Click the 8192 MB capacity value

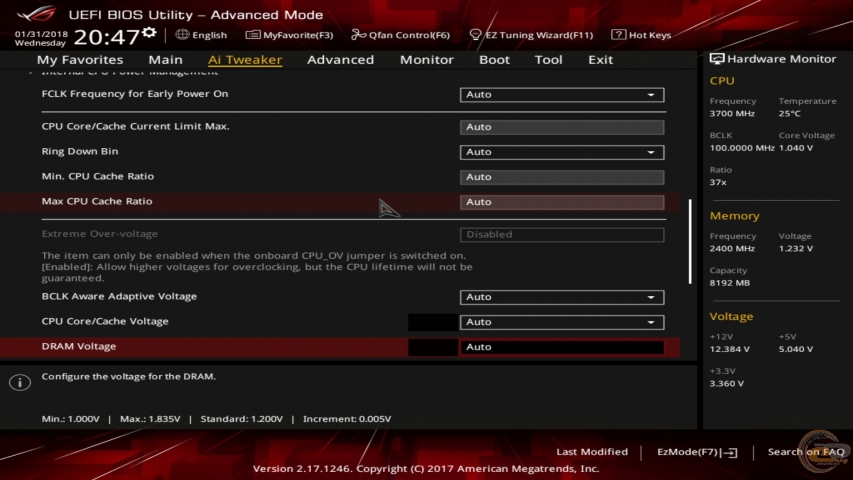(730, 283)
